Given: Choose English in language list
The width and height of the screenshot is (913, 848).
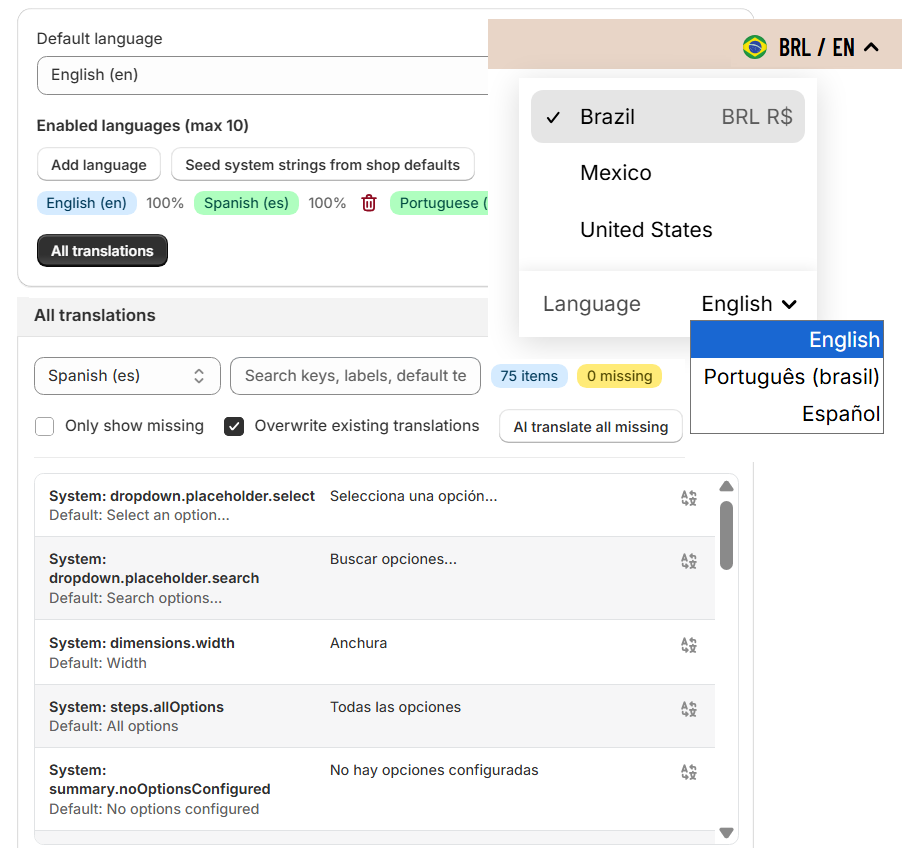Looking at the screenshot, I should pos(787,340).
